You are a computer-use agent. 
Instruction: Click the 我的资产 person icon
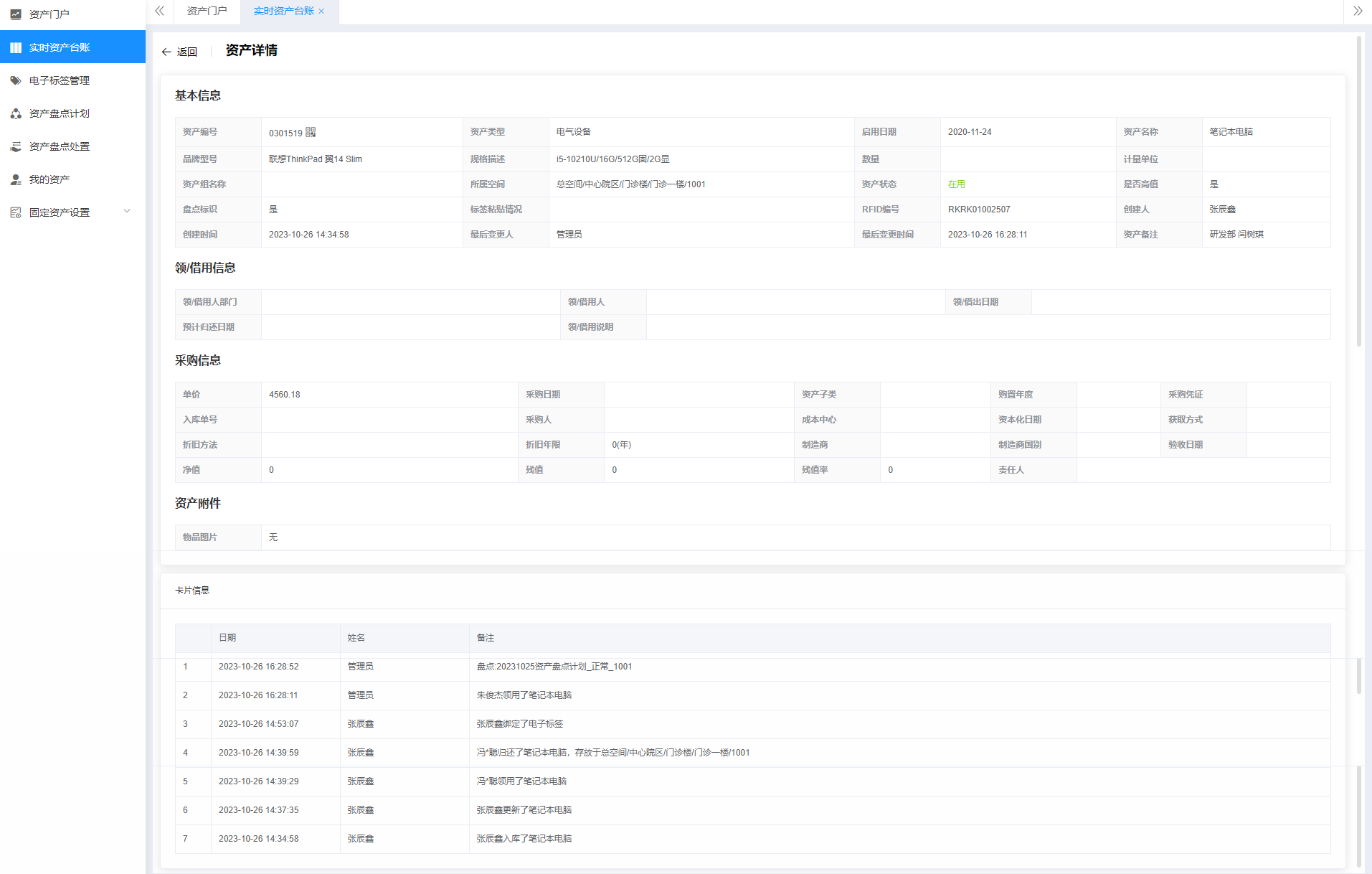pyautogui.click(x=16, y=179)
